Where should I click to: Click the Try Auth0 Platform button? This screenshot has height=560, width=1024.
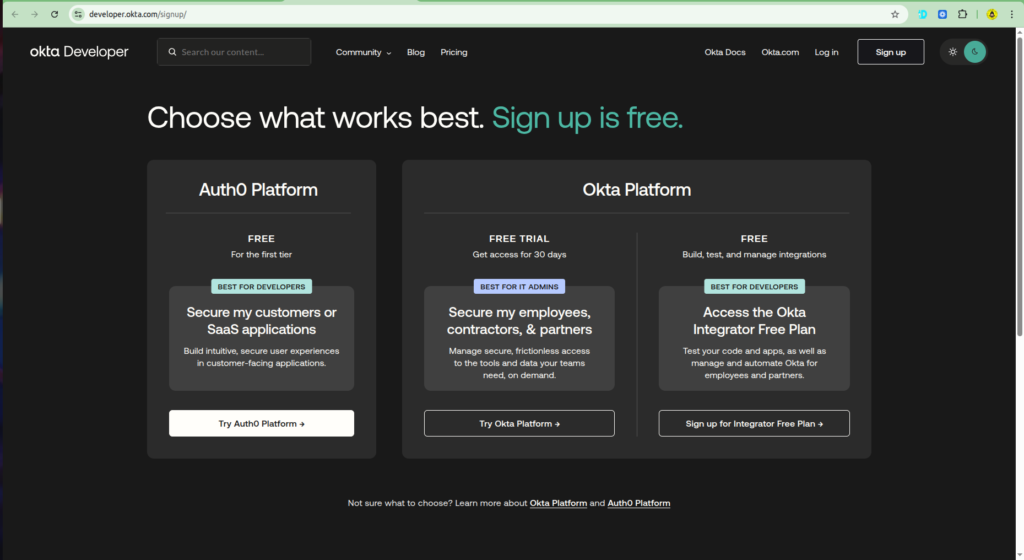coord(261,424)
